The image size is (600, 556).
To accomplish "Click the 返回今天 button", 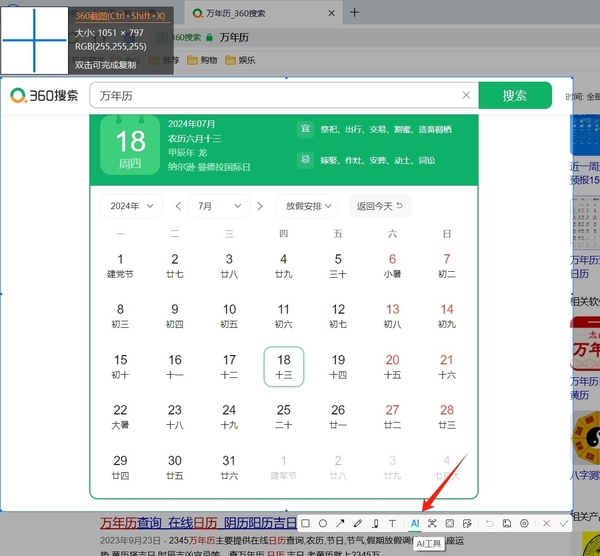I will (x=379, y=206).
